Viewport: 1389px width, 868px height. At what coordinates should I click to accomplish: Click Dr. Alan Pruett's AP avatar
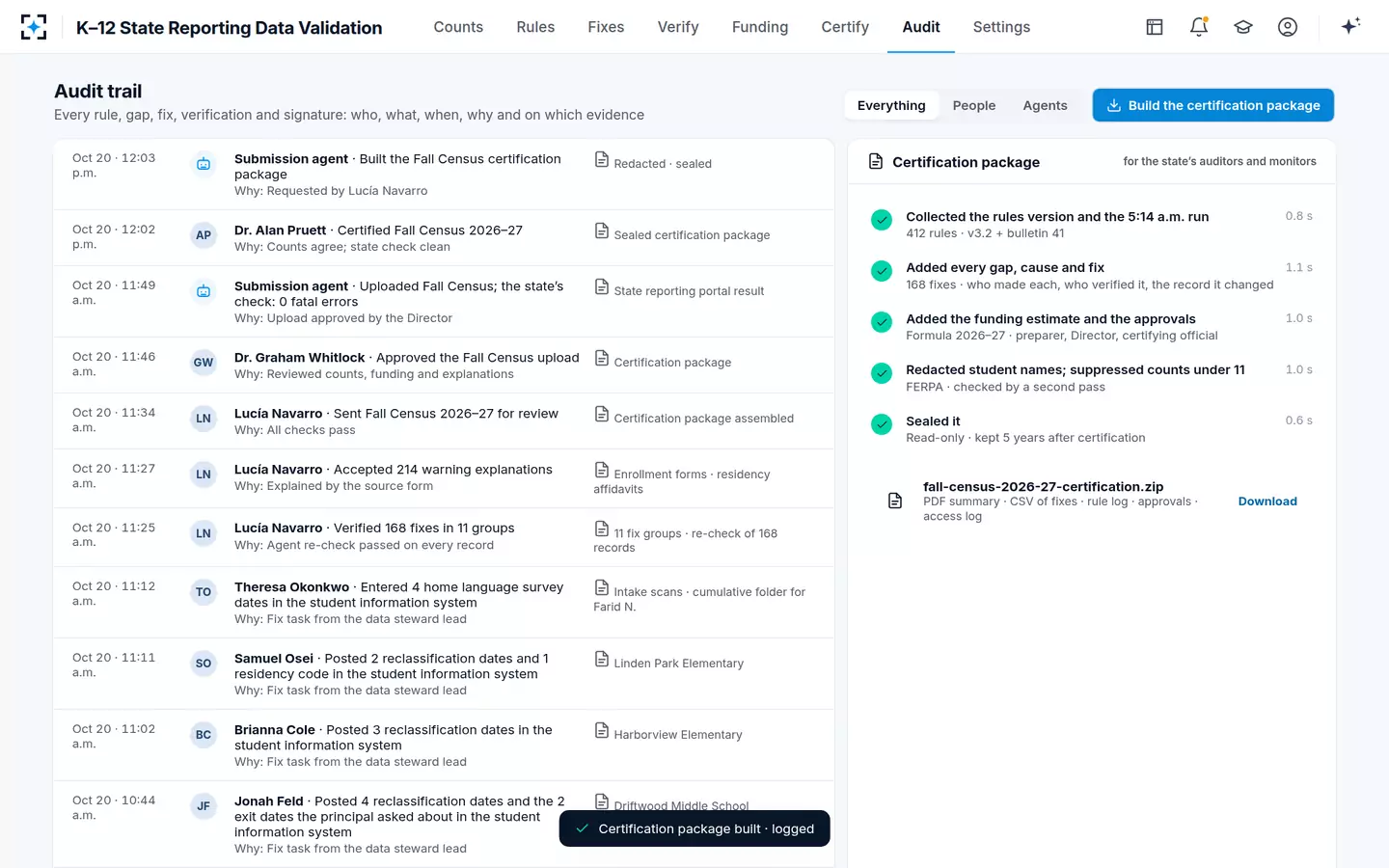point(204,235)
